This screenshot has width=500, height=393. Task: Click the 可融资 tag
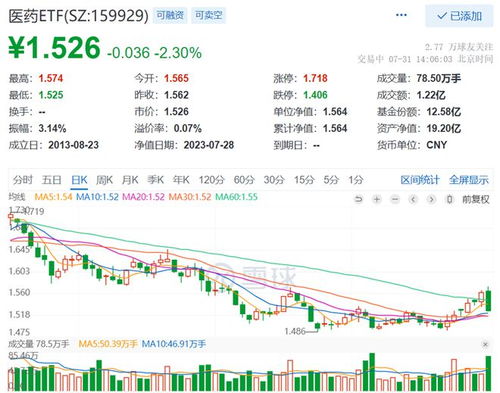point(170,15)
